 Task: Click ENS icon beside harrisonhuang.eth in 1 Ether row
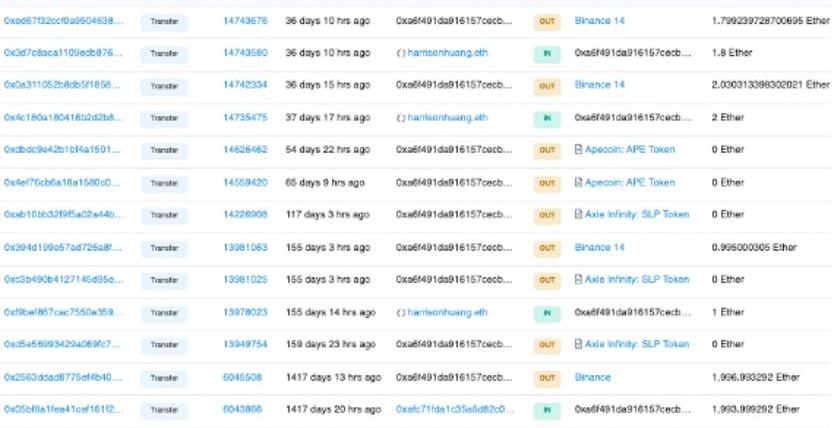tap(401, 312)
